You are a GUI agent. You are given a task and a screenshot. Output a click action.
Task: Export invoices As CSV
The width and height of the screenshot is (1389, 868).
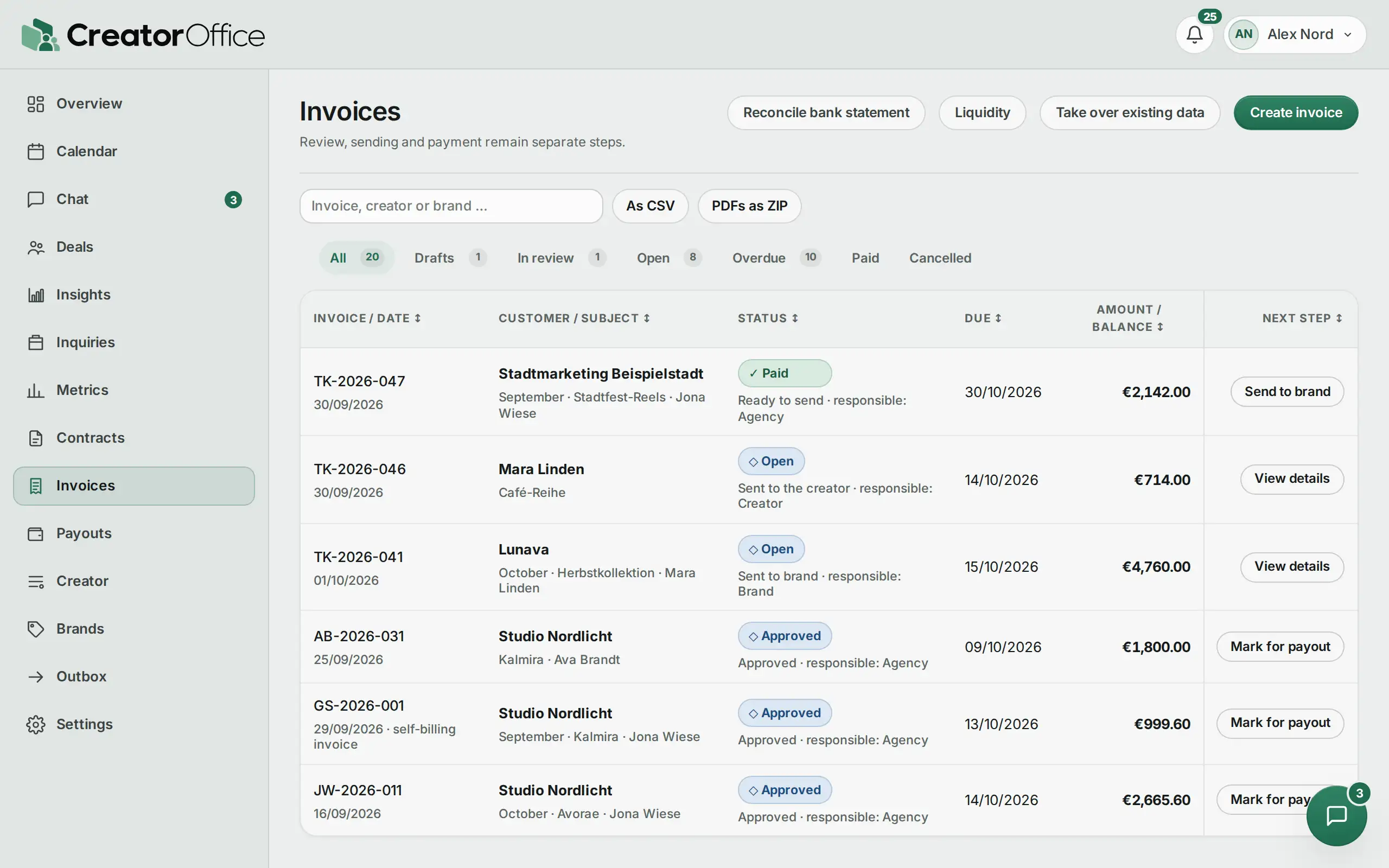(651, 206)
